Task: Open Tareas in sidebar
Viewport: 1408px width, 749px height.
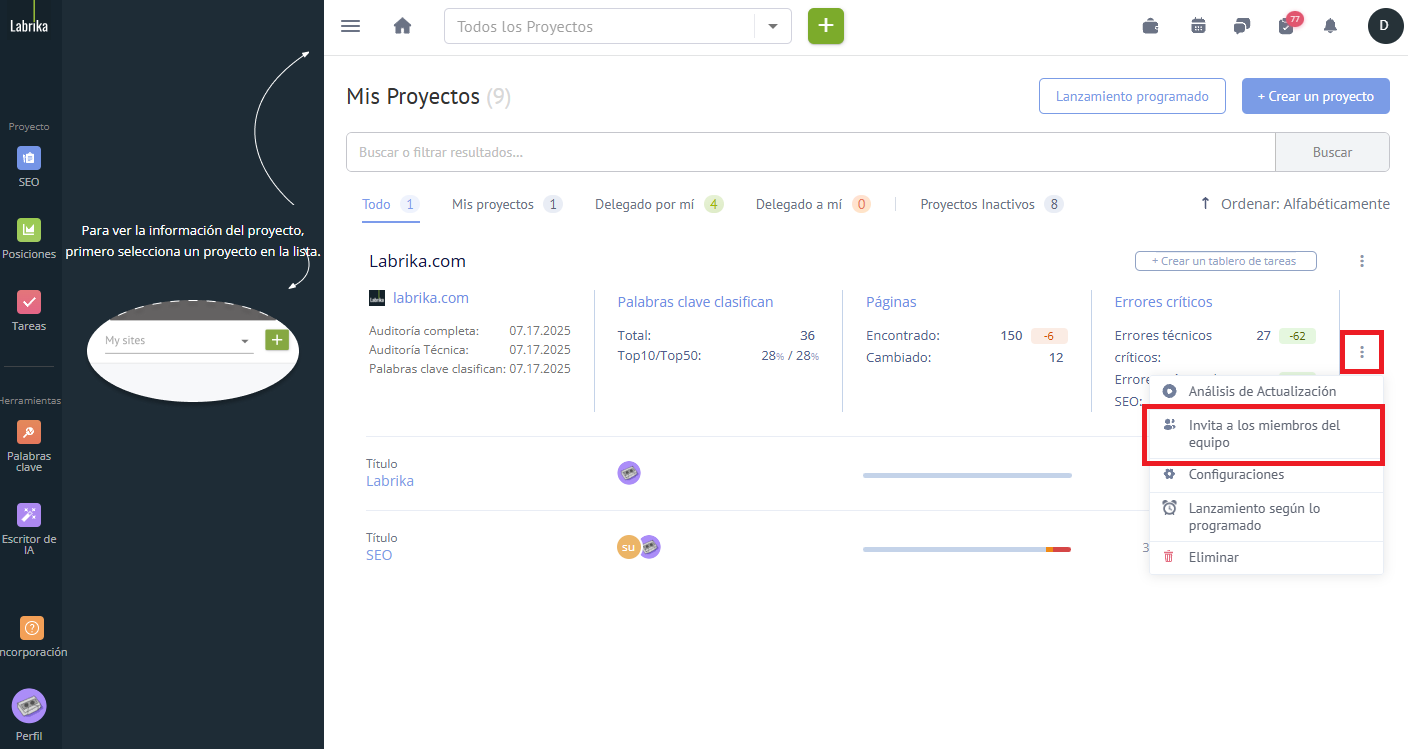Action: [x=29, y=311]
